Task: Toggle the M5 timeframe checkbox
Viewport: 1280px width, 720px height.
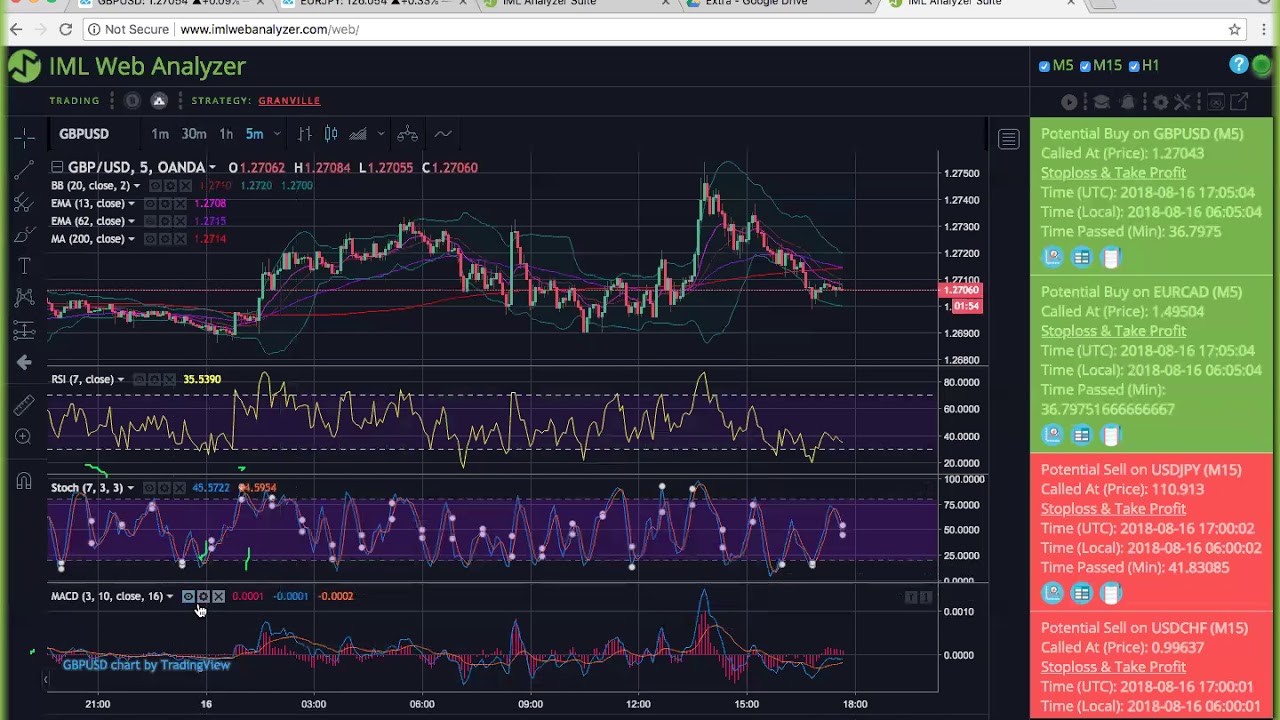Action: coord(1045,66)
